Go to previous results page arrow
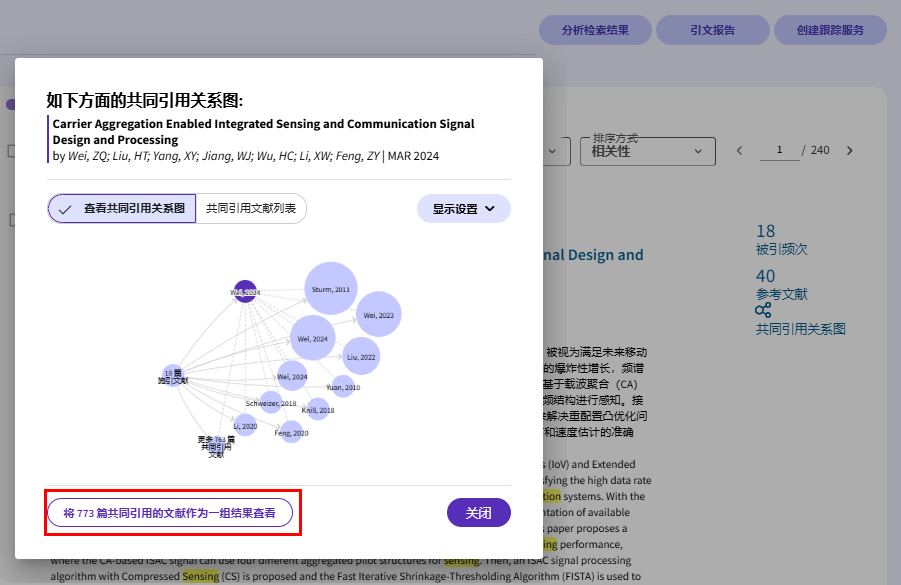 point(740,151)
